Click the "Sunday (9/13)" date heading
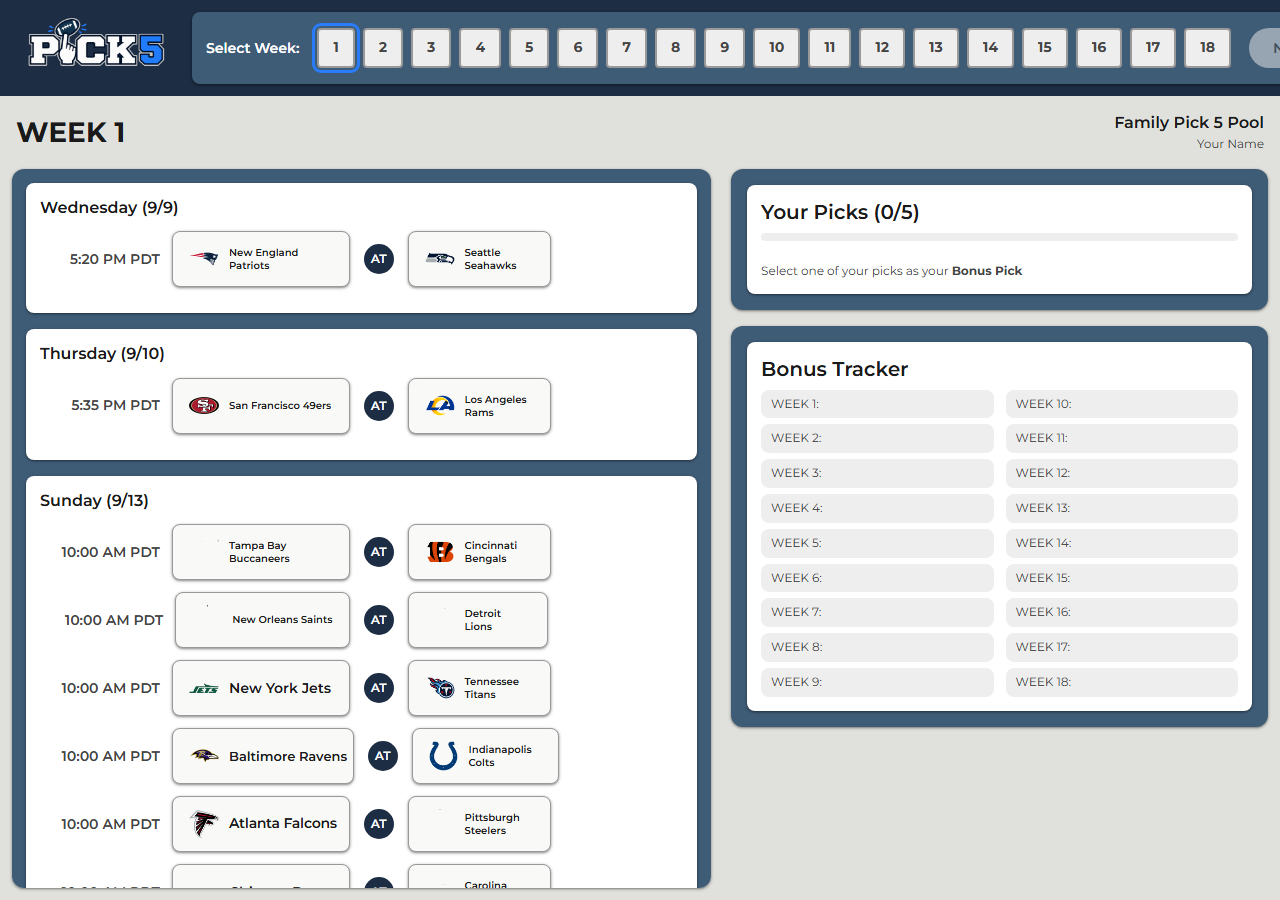This screenshot has height=900, width=1280. pyautogui.click(x=94, y=501)
